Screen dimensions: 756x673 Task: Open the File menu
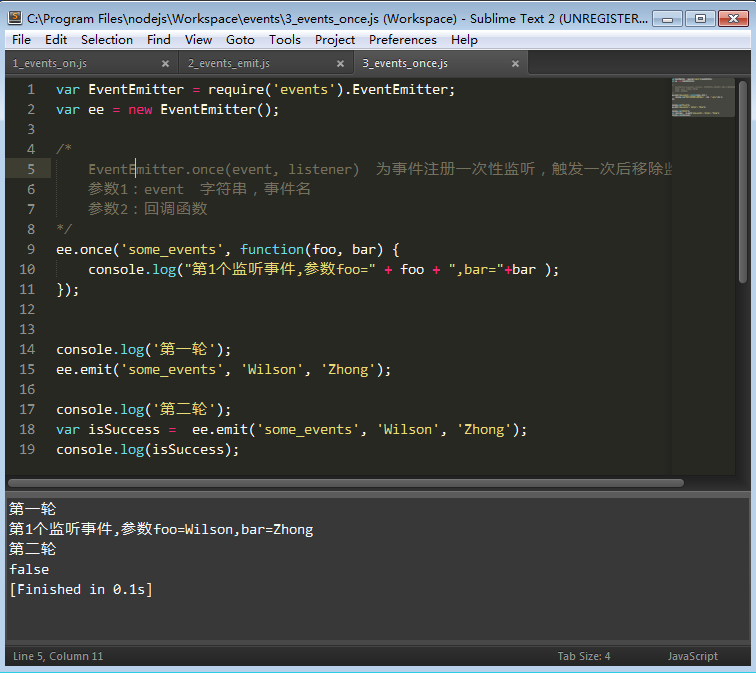[x=21, y=40]
